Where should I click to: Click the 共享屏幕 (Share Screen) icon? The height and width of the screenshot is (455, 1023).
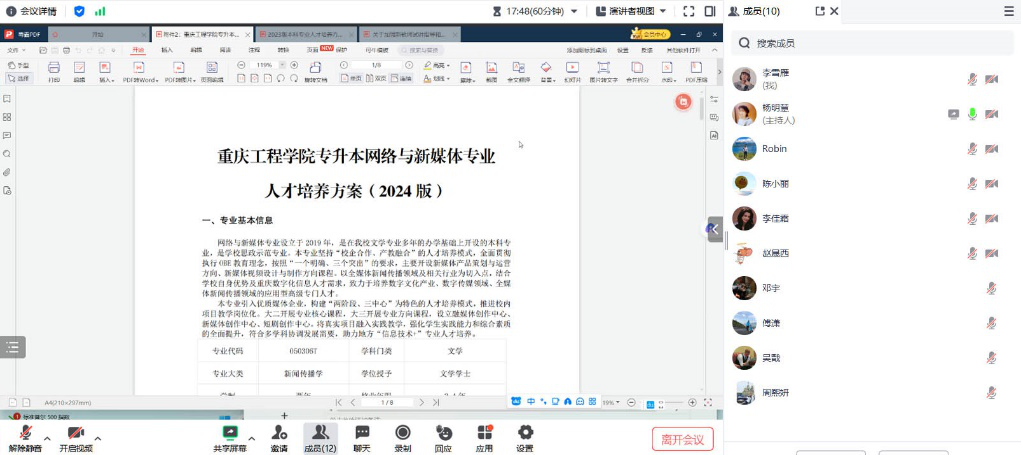230,437
